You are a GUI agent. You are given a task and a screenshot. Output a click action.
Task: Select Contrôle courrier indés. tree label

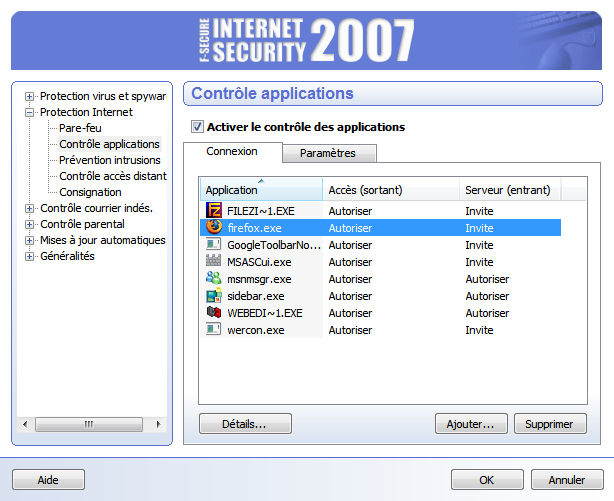point(96,208)
